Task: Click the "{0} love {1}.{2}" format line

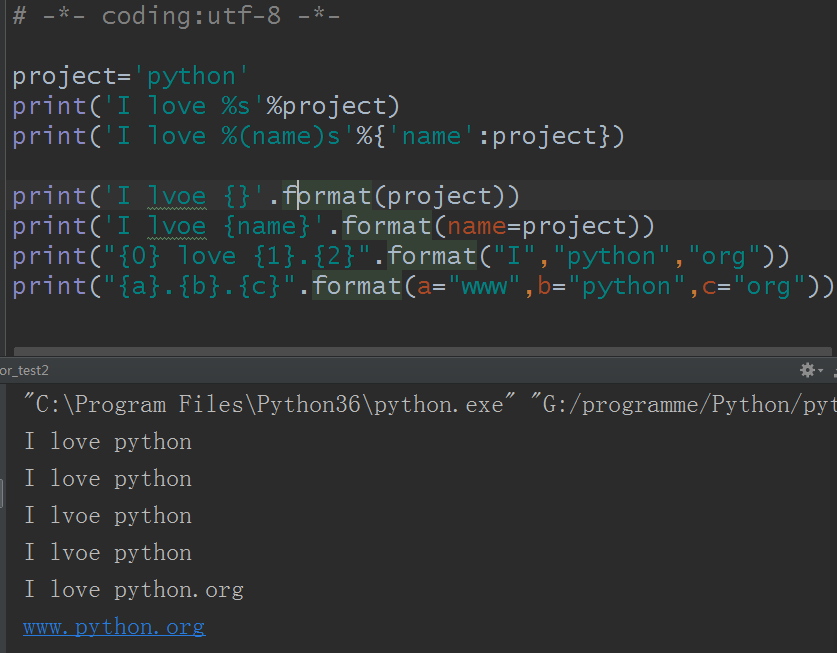Action: coord(401,256)
